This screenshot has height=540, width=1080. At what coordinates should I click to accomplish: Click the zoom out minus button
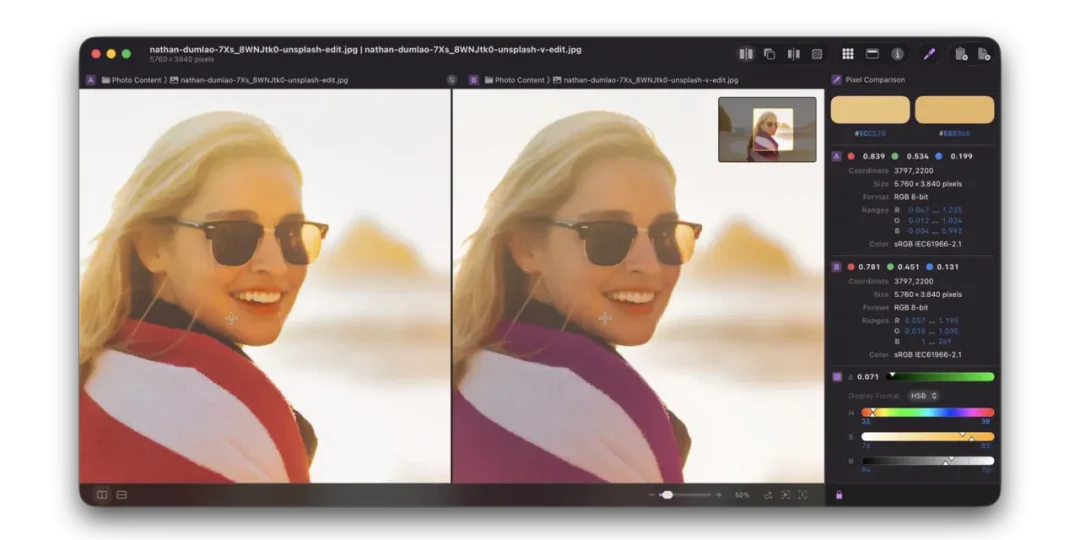pos(652,495)
